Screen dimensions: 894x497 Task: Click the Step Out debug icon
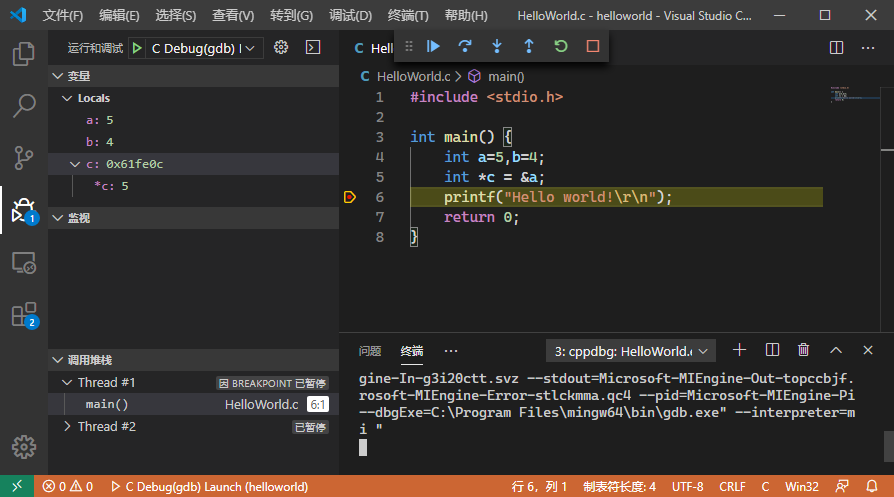point(529,46)
